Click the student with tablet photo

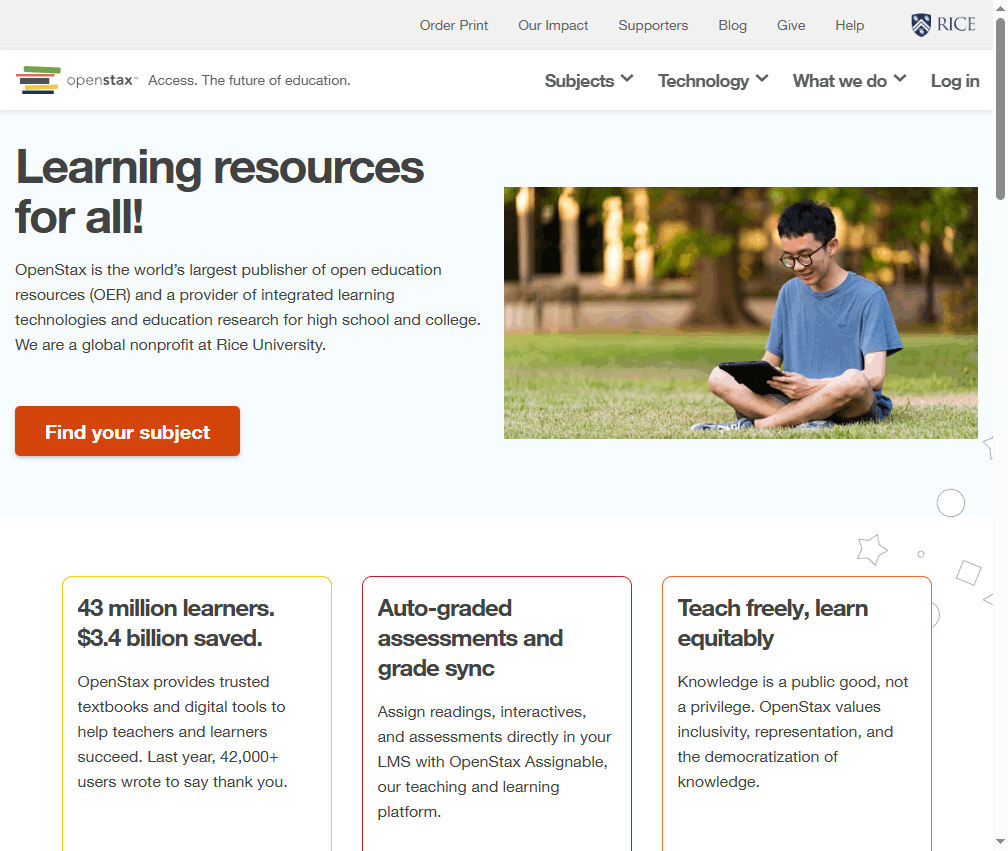[x=740, y=312]
